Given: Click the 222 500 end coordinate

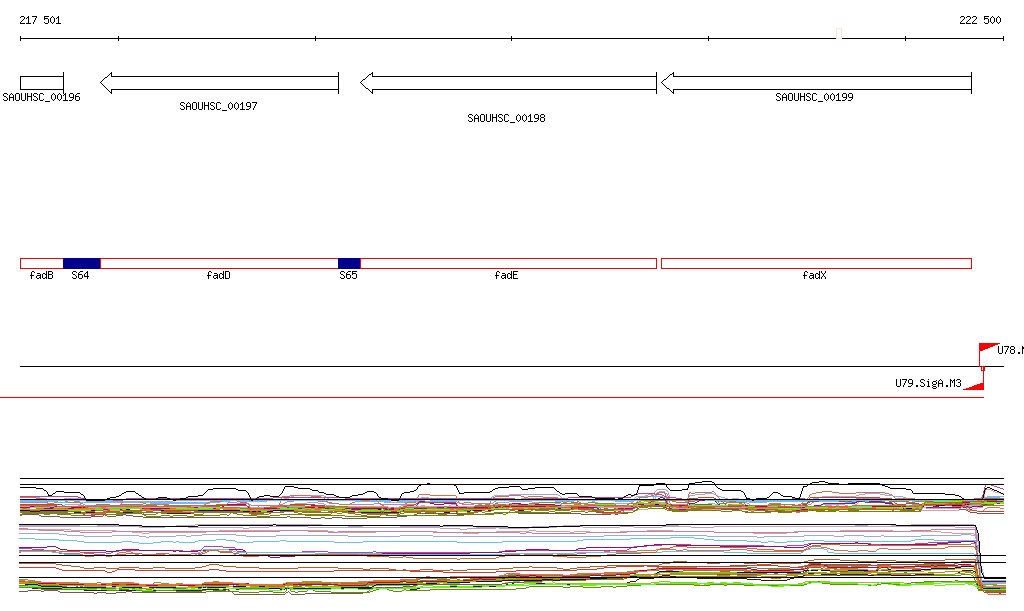Looking at the screenshot, I should 980,20.
